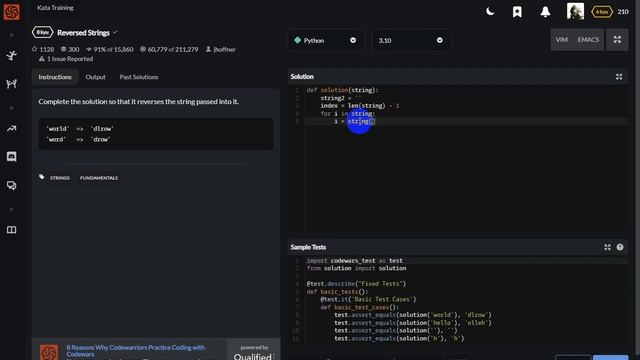Open the 3.10 version dropdown

click(411, 40)
